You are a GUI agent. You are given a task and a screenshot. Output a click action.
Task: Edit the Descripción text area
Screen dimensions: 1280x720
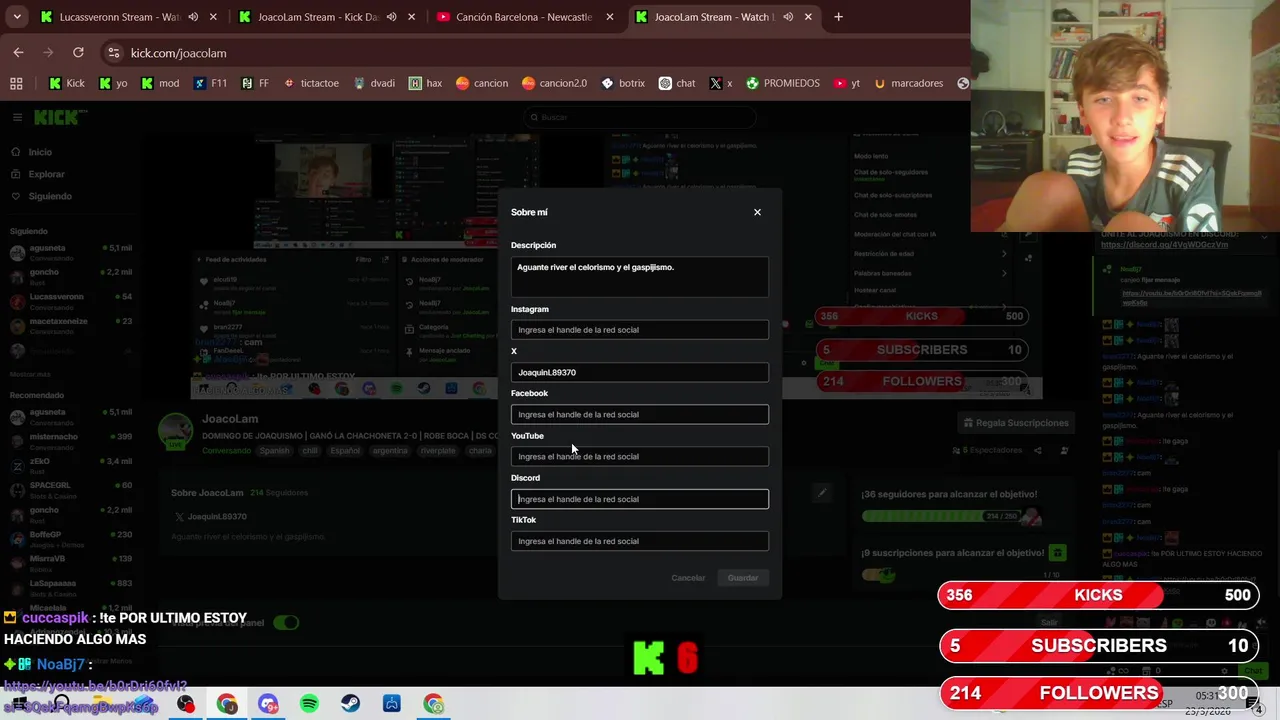pyautogui.click(x=640, y=277)
